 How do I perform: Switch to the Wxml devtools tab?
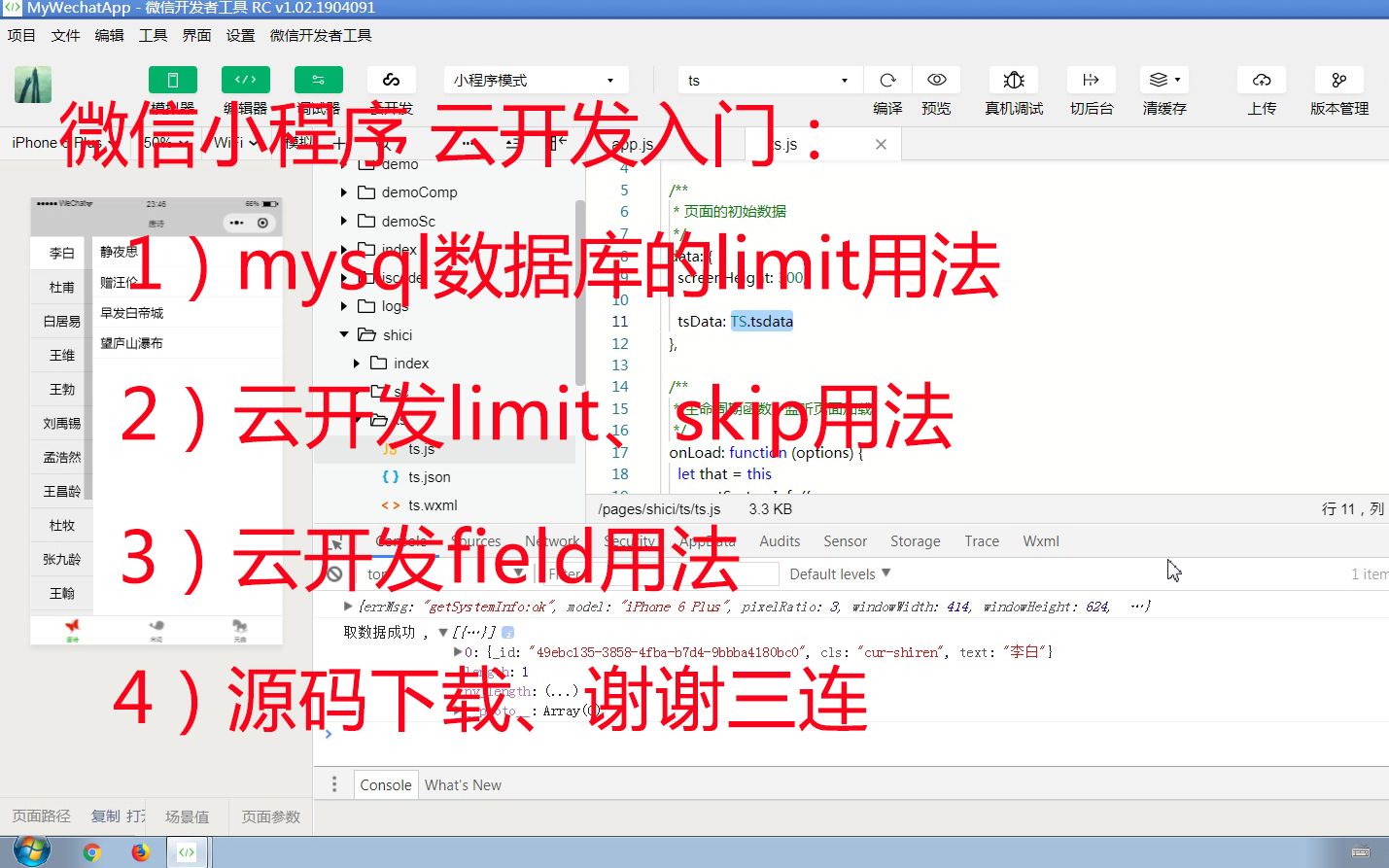(x=1040, y=540)
